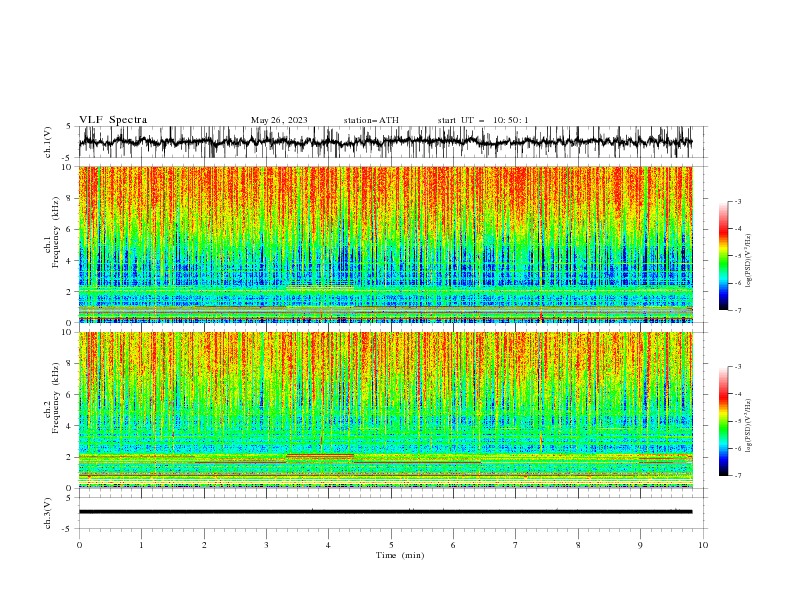Click the "-7" label on the ch.2 colorbar

click(737, 475)
